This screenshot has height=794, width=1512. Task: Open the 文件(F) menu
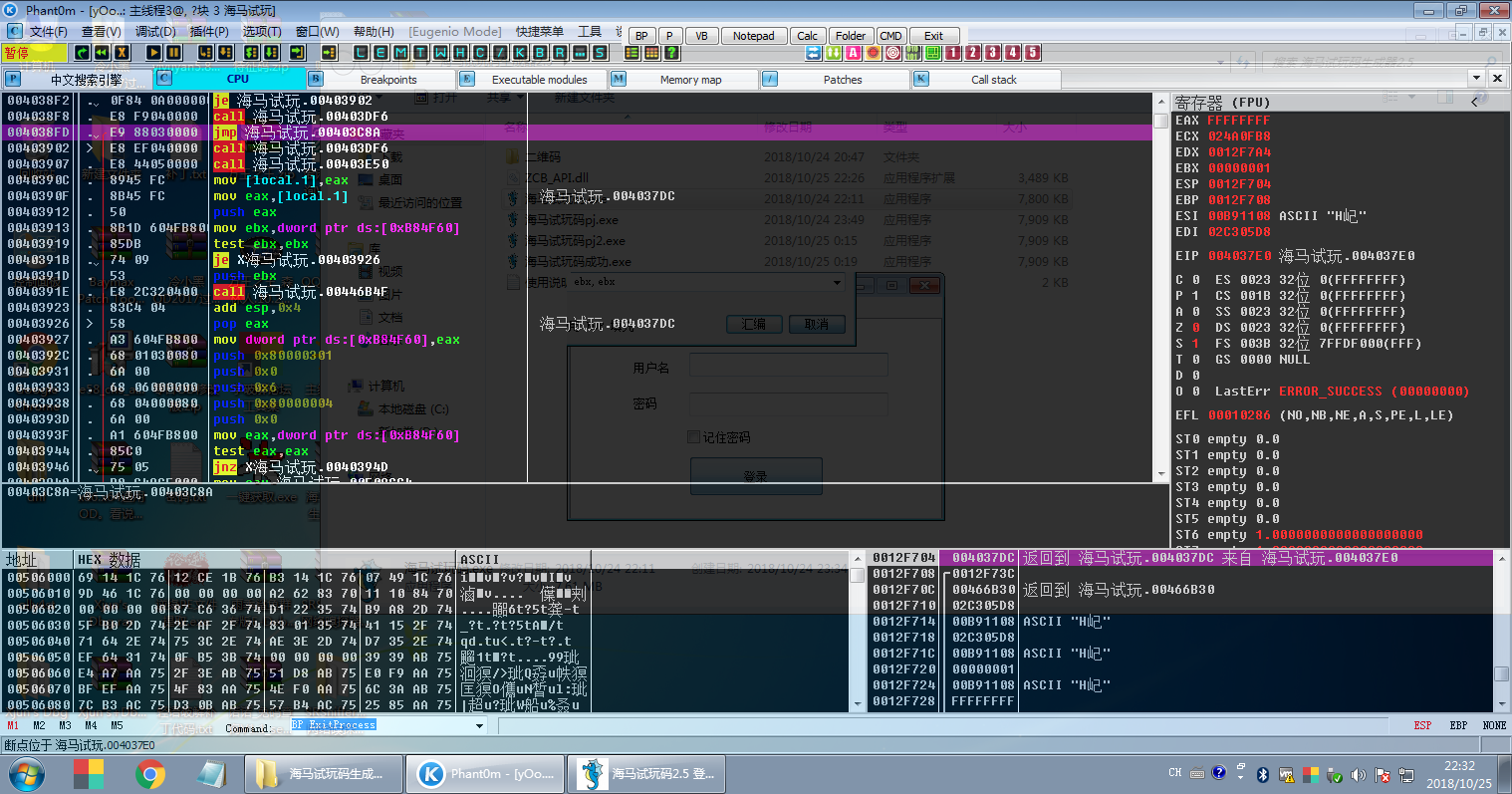pyautogui.click(x=48, y=32)
